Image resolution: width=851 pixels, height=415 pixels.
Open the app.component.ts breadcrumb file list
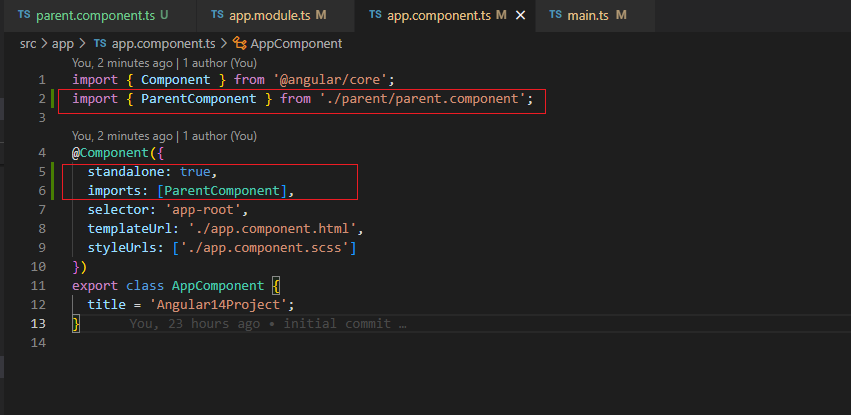(160, 44)
